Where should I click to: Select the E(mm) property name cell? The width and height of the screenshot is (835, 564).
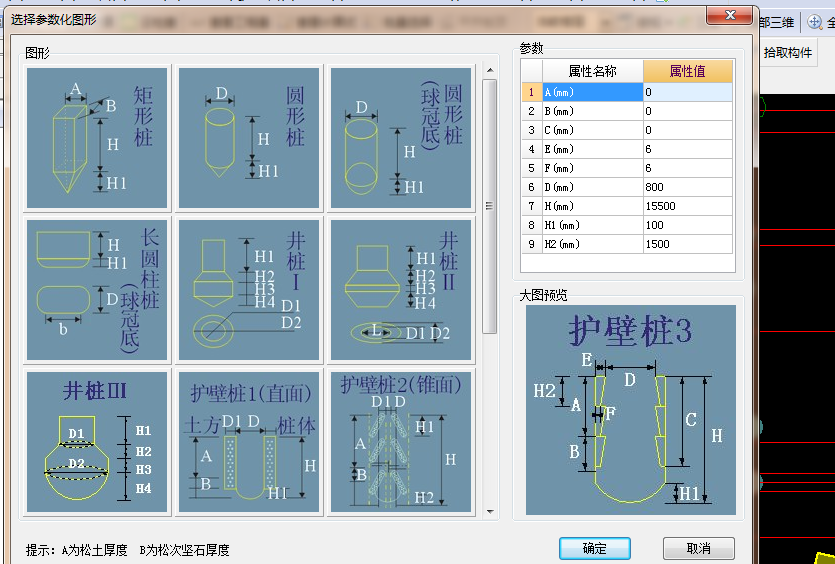pos(593,149)
